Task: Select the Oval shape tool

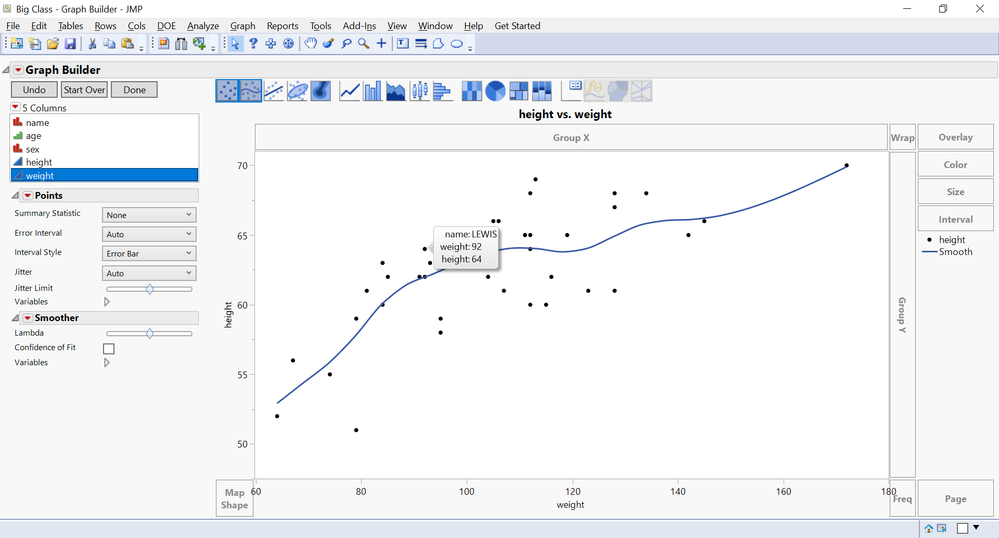Action: [x=456, y=43]
